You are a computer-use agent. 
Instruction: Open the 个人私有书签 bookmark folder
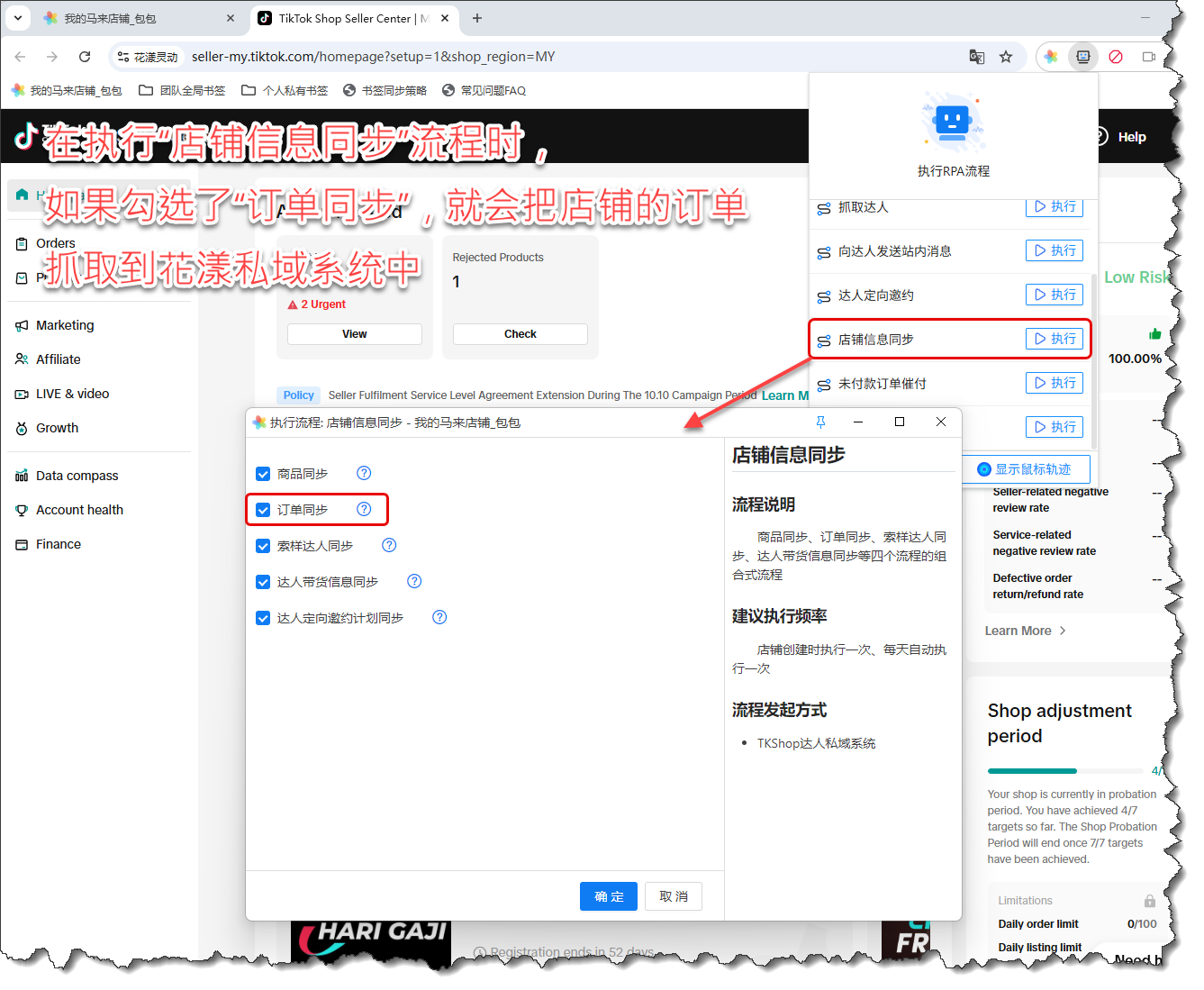click(285, 90)
